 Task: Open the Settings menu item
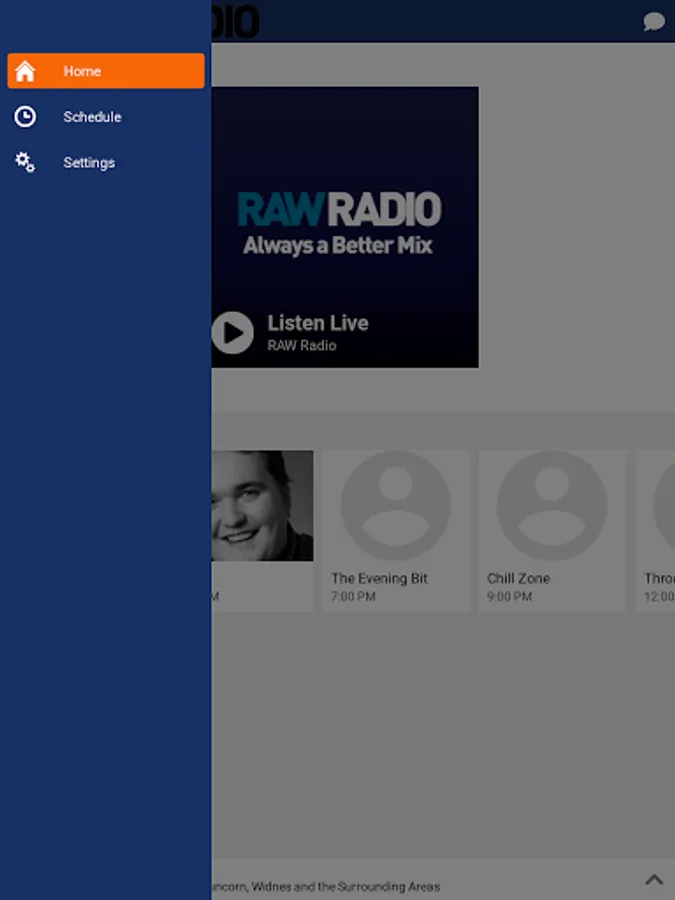[x=106, y=162]
